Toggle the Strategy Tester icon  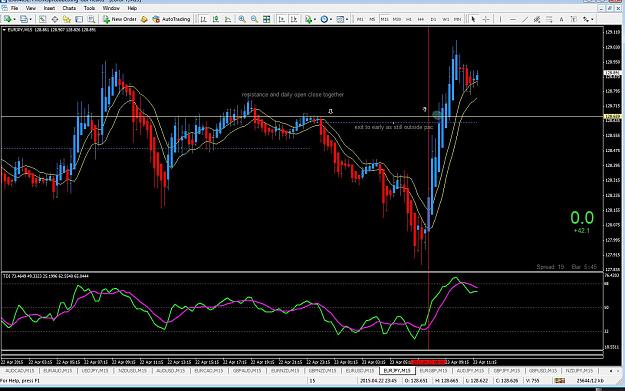pyautogui.click(x=91, y=19)
